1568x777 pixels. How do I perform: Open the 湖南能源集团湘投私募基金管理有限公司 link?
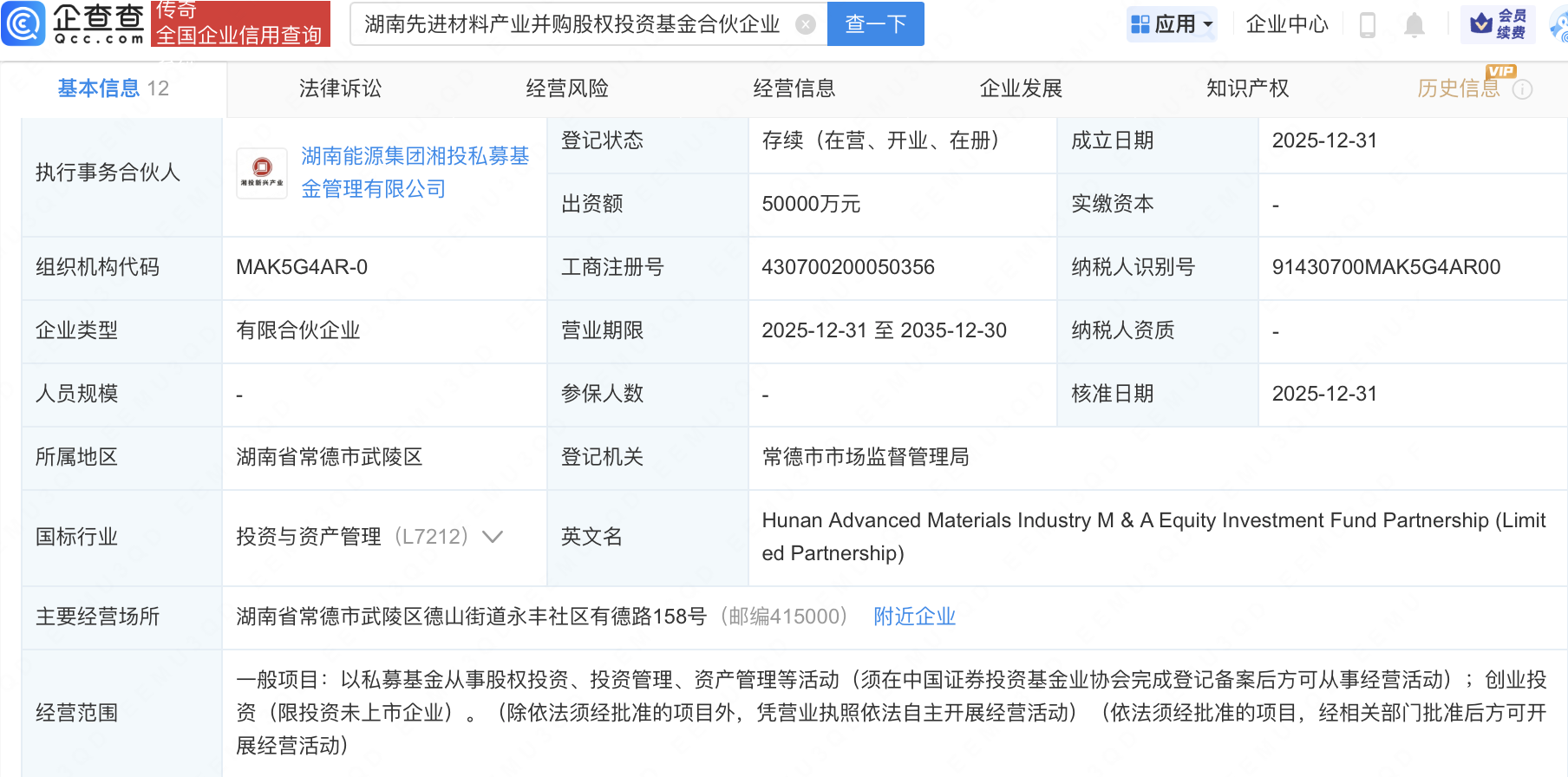click(x=415, y=173)
